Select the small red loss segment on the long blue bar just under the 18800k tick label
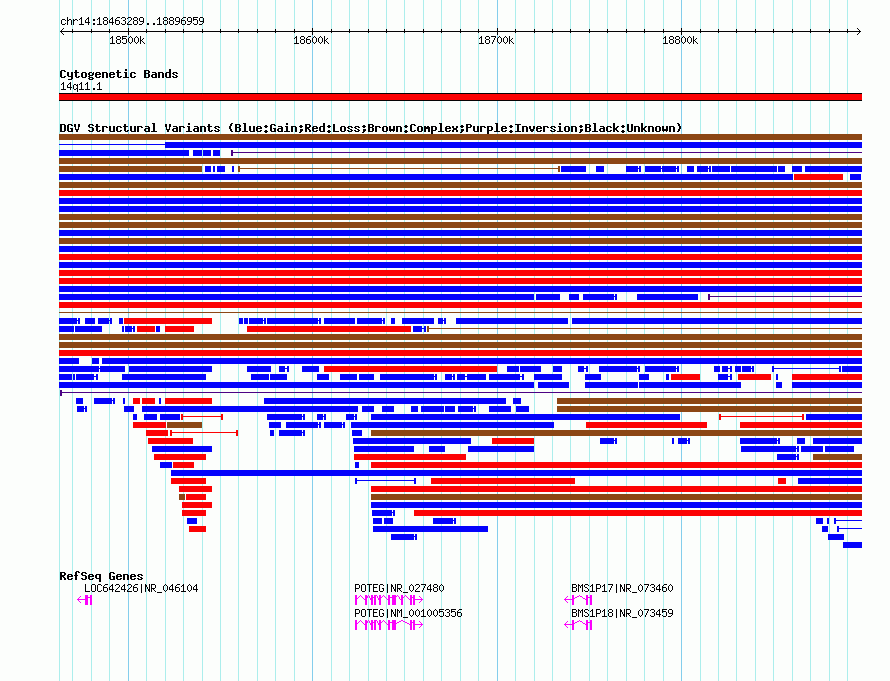 coord(818,177)
